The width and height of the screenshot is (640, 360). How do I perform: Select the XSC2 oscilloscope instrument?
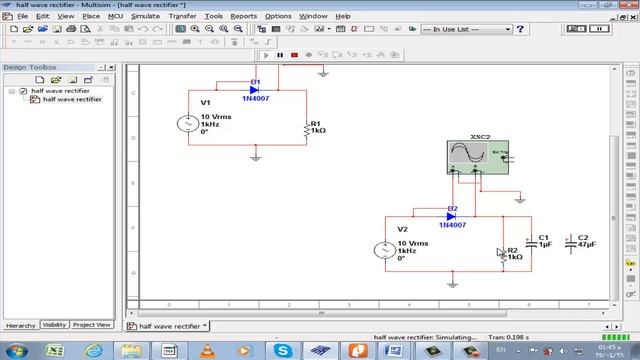coord(478,157)
